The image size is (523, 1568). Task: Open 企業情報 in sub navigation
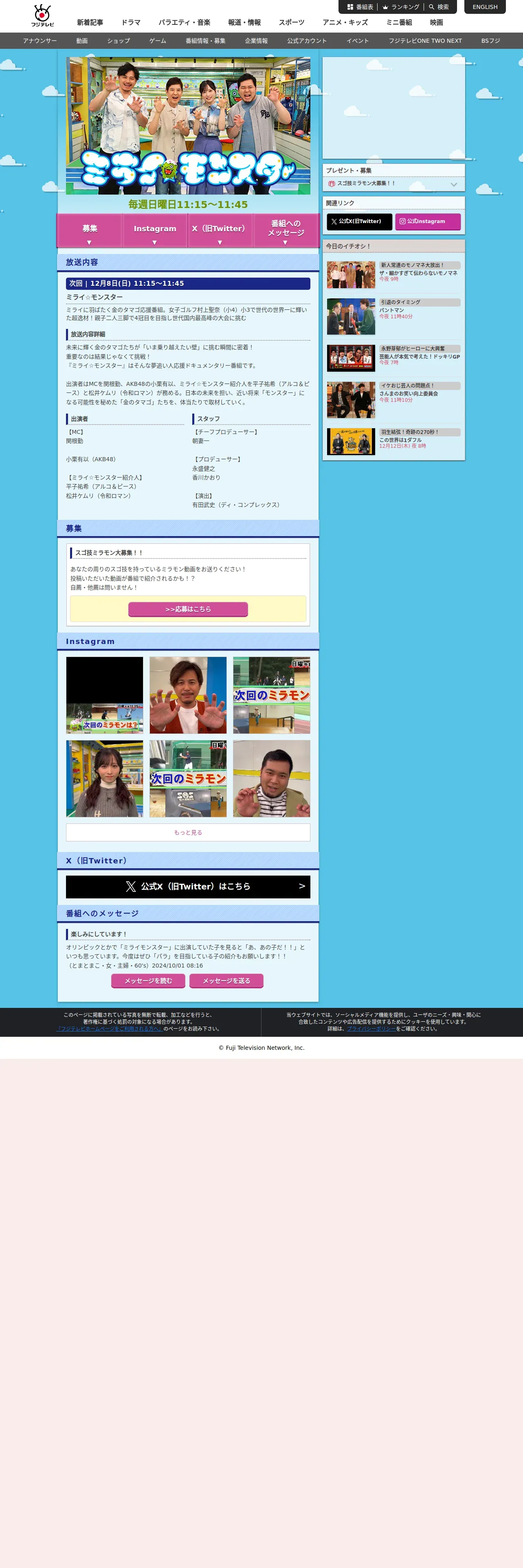256,41
